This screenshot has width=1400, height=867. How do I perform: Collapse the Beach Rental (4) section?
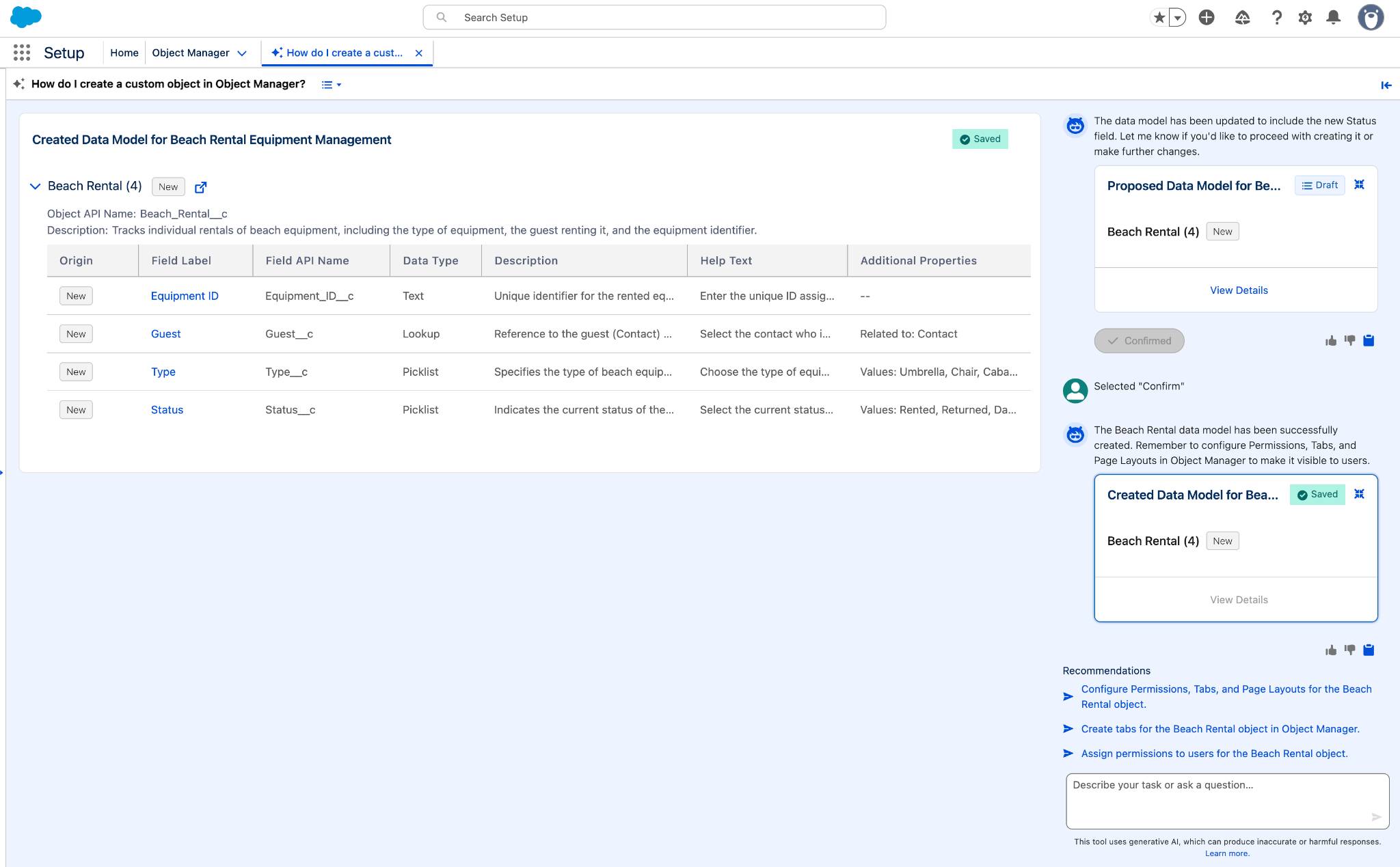coord(34,185)
